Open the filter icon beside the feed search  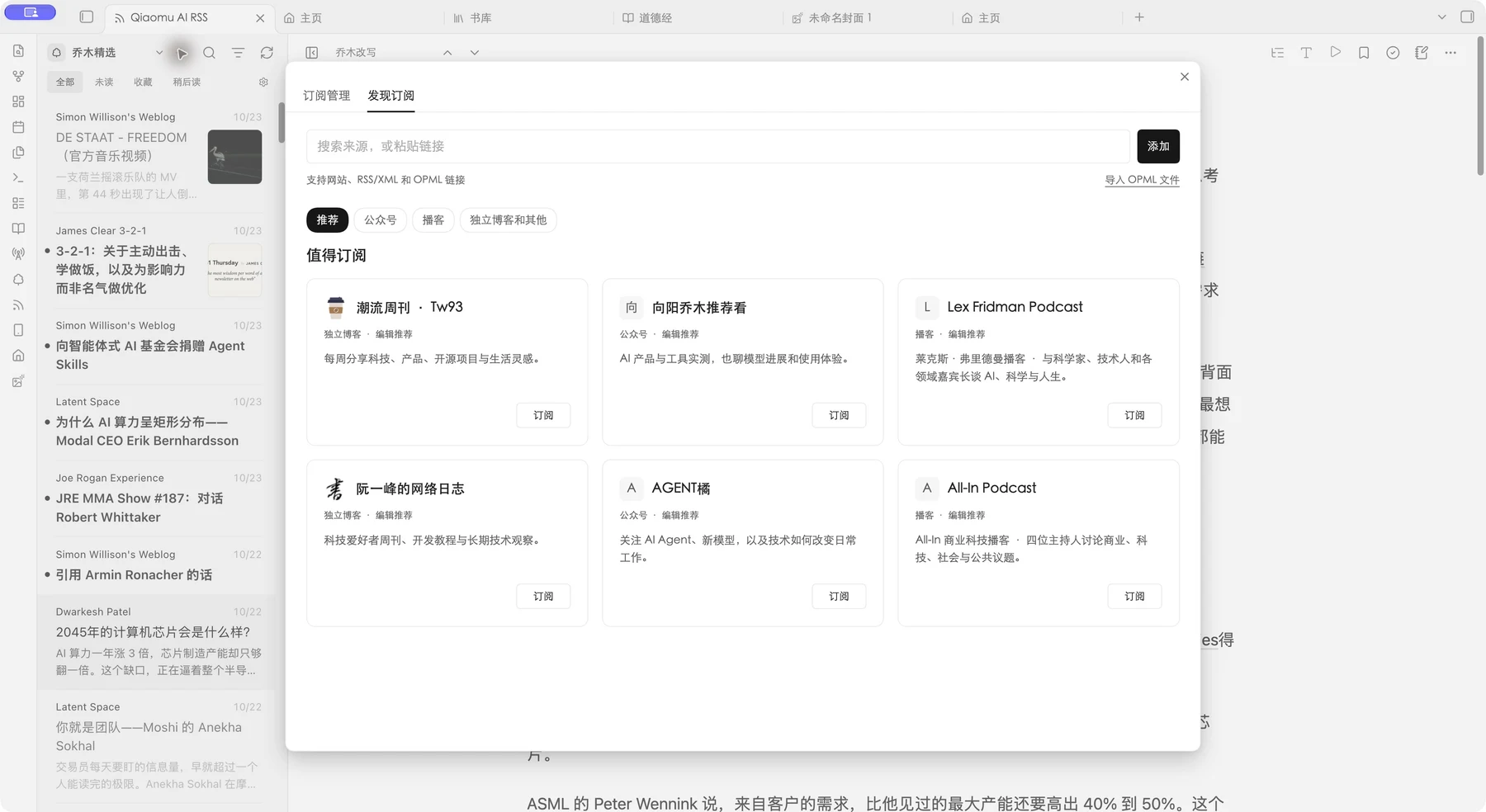coord(238,53)
